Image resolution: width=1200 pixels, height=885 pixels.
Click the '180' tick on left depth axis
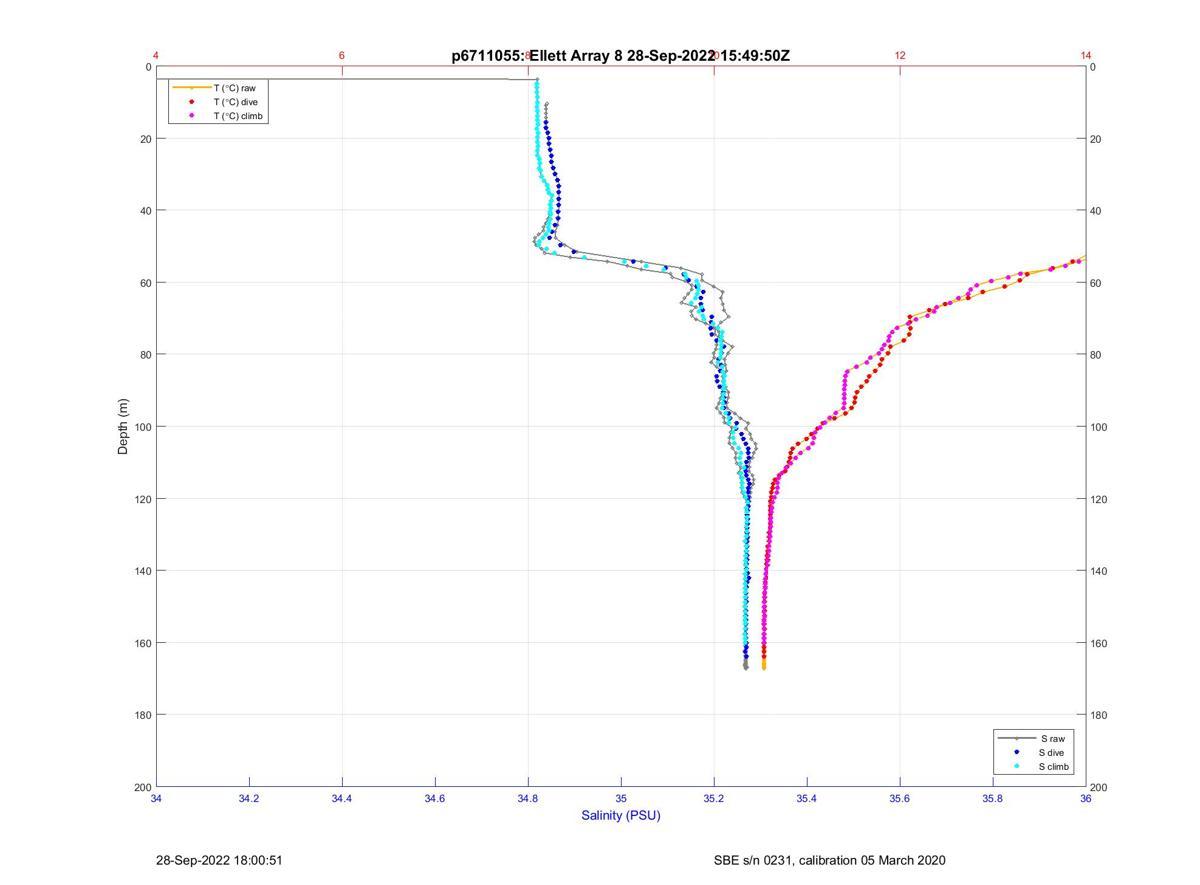pos(142,715)
